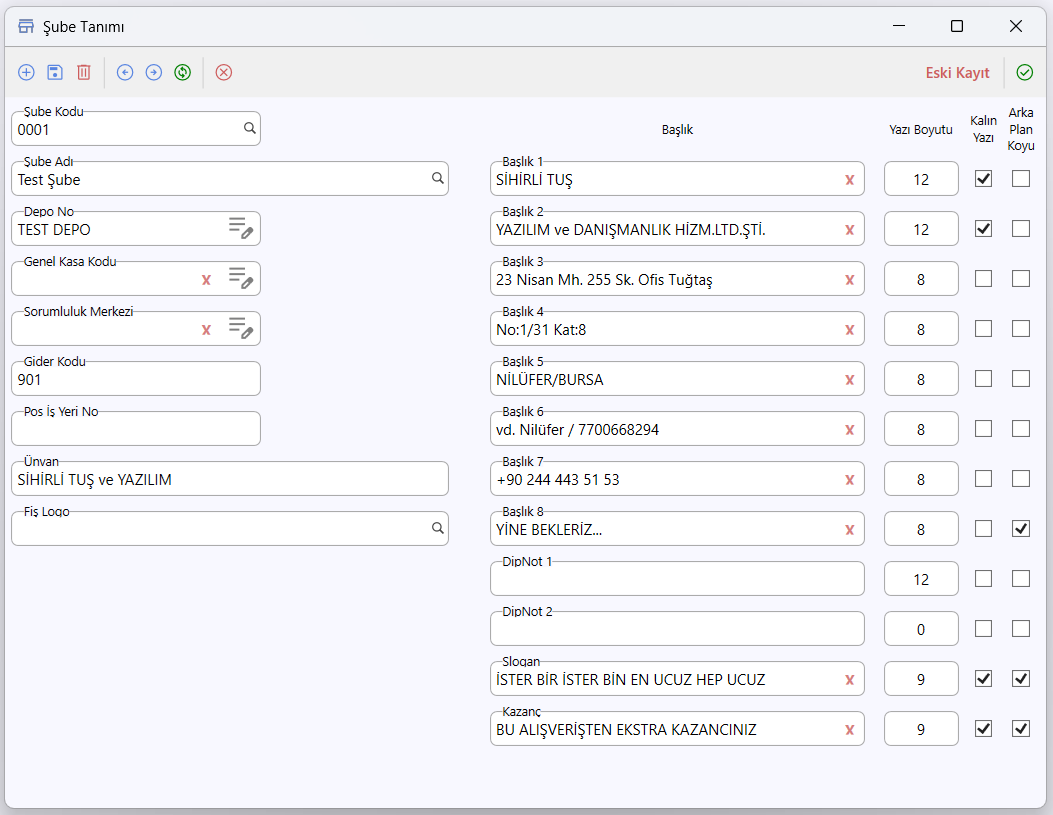Click the red cancel icon in toolbar
1053x815 pixels.
click(x=224, y=73)
